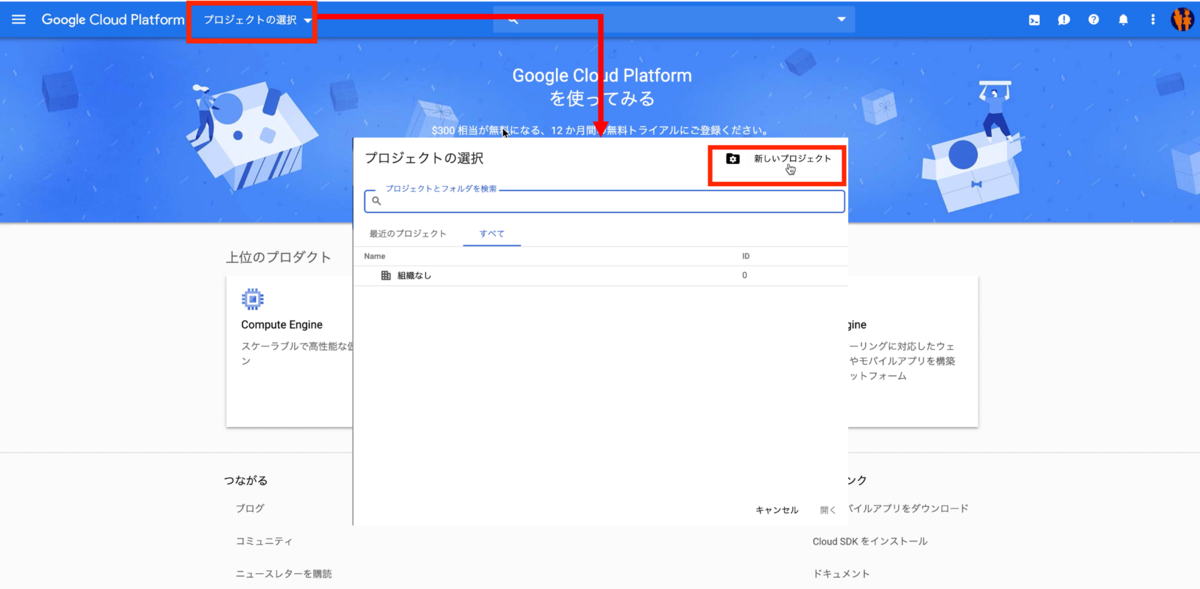Open the プロジェクトの選択 project dropdown
Image resolution: width=1200 pixels, height=589 pixels.
(258, 20)
